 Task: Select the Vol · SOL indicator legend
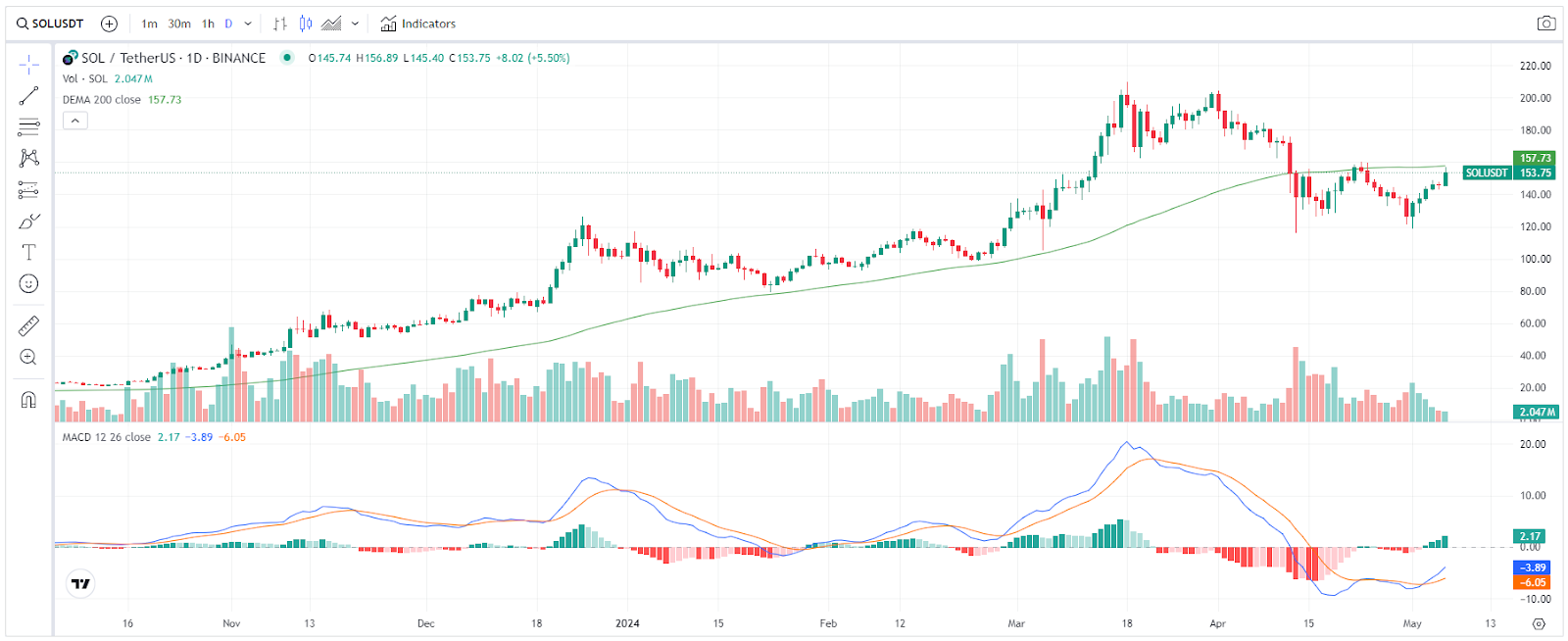85,78
